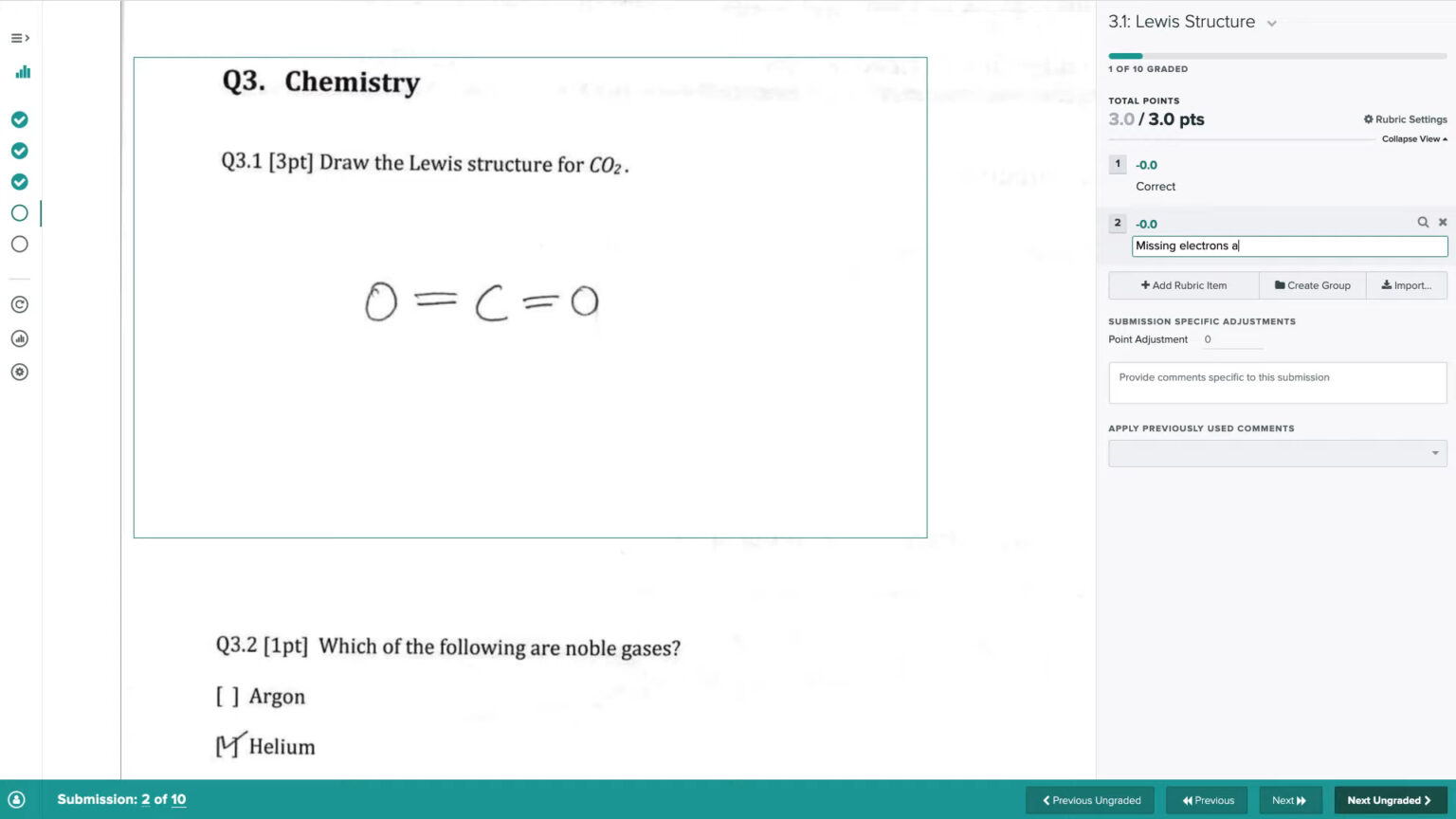Screen dimensions: 1456x819
Task: Expand the left sidebar menu
Action: [20, 38]
